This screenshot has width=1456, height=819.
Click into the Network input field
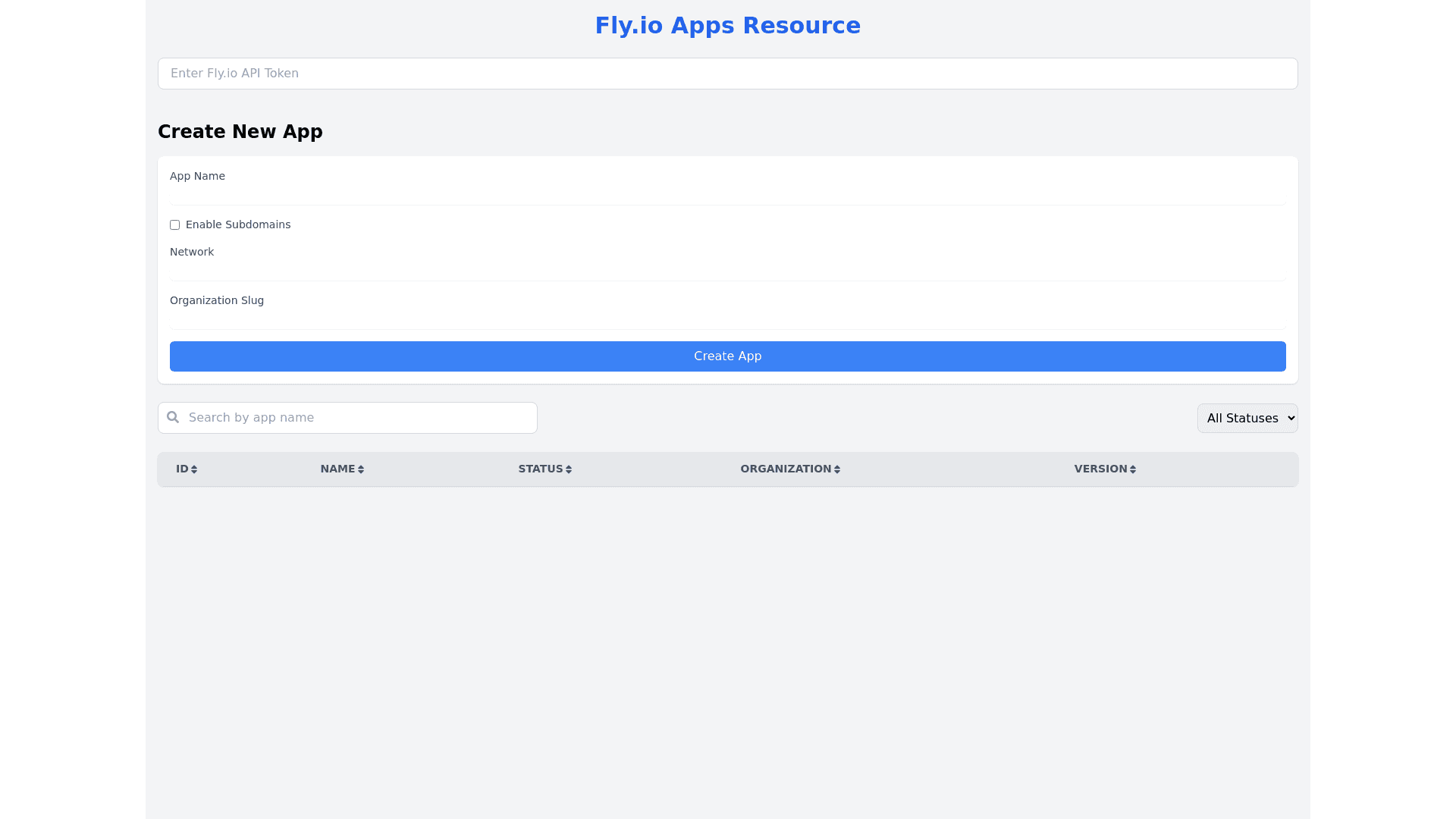pyautogui.click(x=728, y=271)
